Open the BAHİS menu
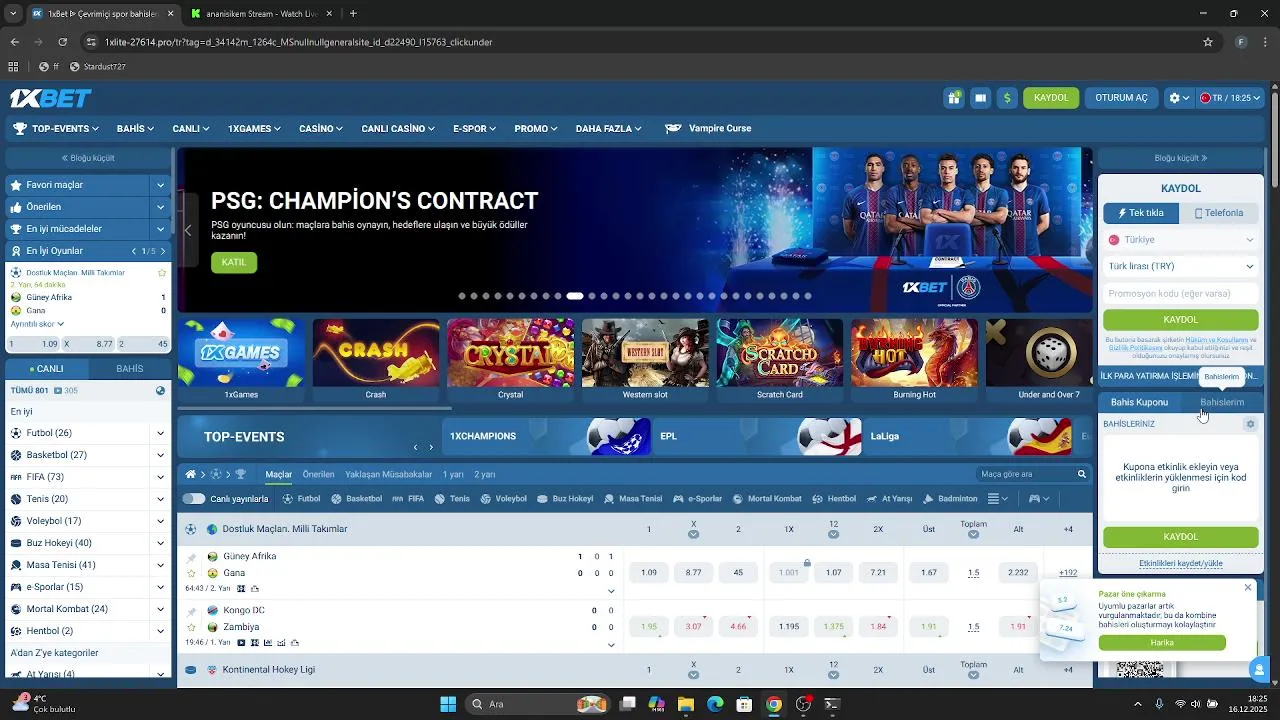Screen dimensions: 1280x720 135,129
